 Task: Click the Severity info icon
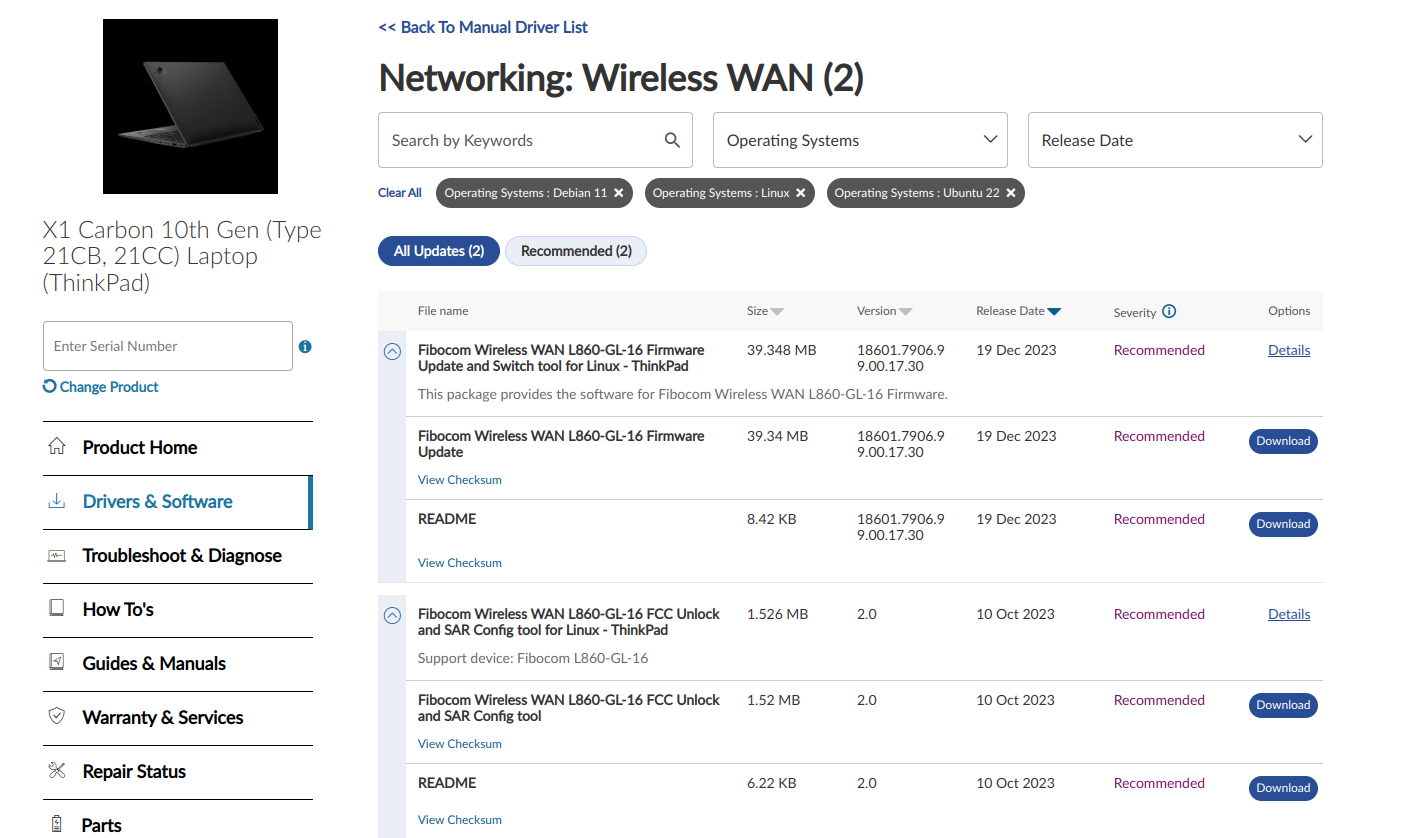pos(1169,311)
